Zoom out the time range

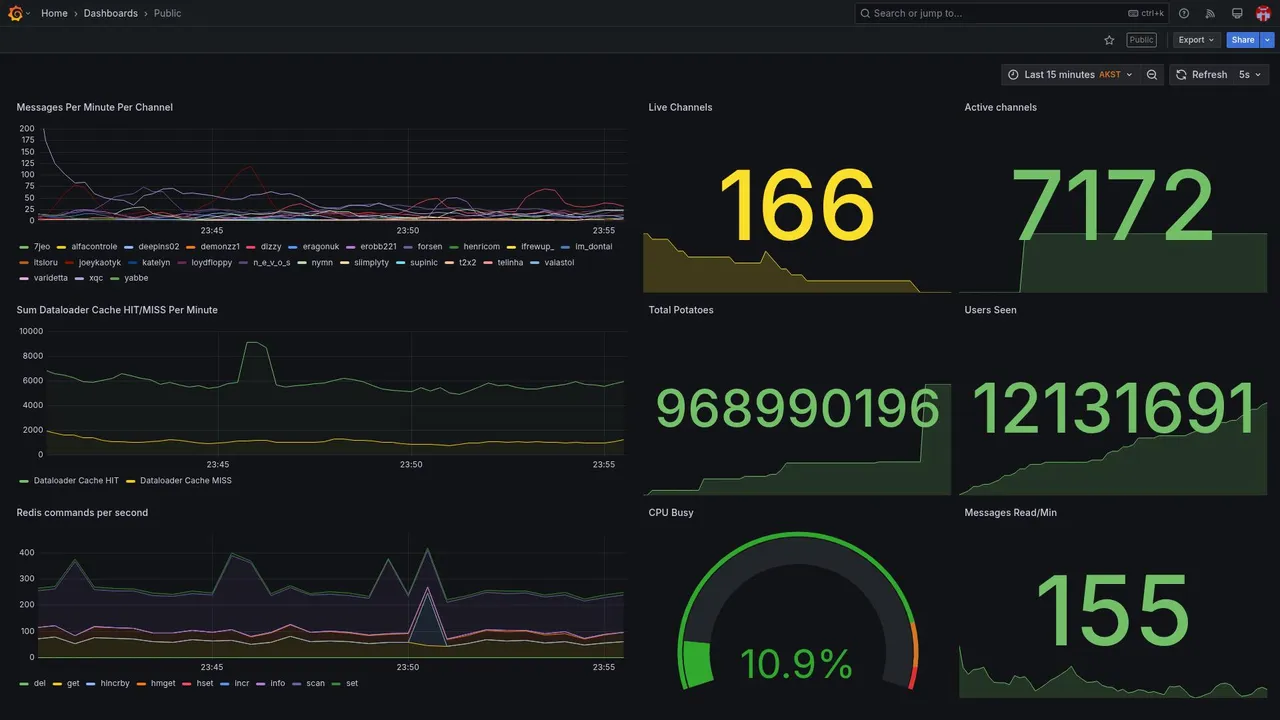click(x=1152, y=75)
